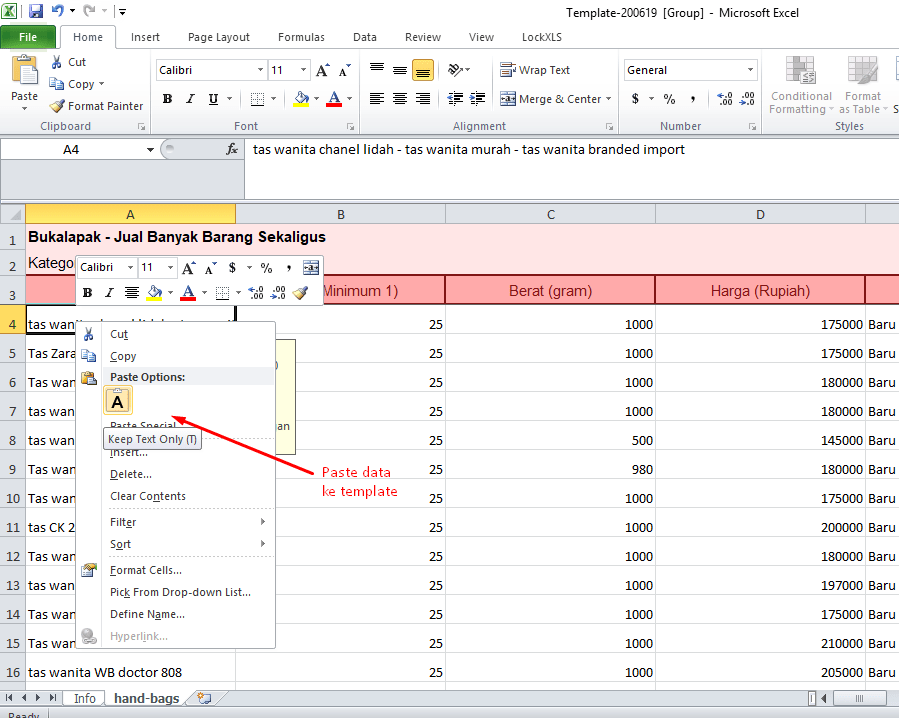Click the Cut scissors icon in ribbon
This screenshot has height=718, width=899.
pos(57,62)
